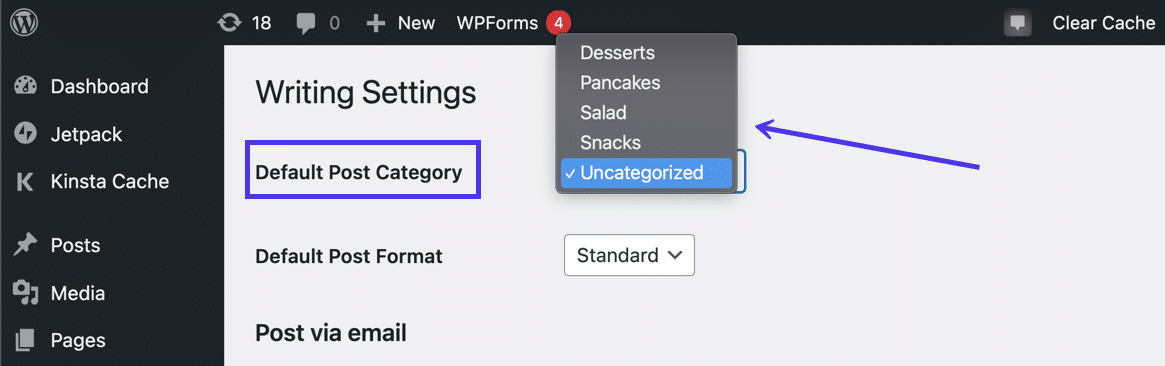Click the Media icon in sidebar

(25, 293)
